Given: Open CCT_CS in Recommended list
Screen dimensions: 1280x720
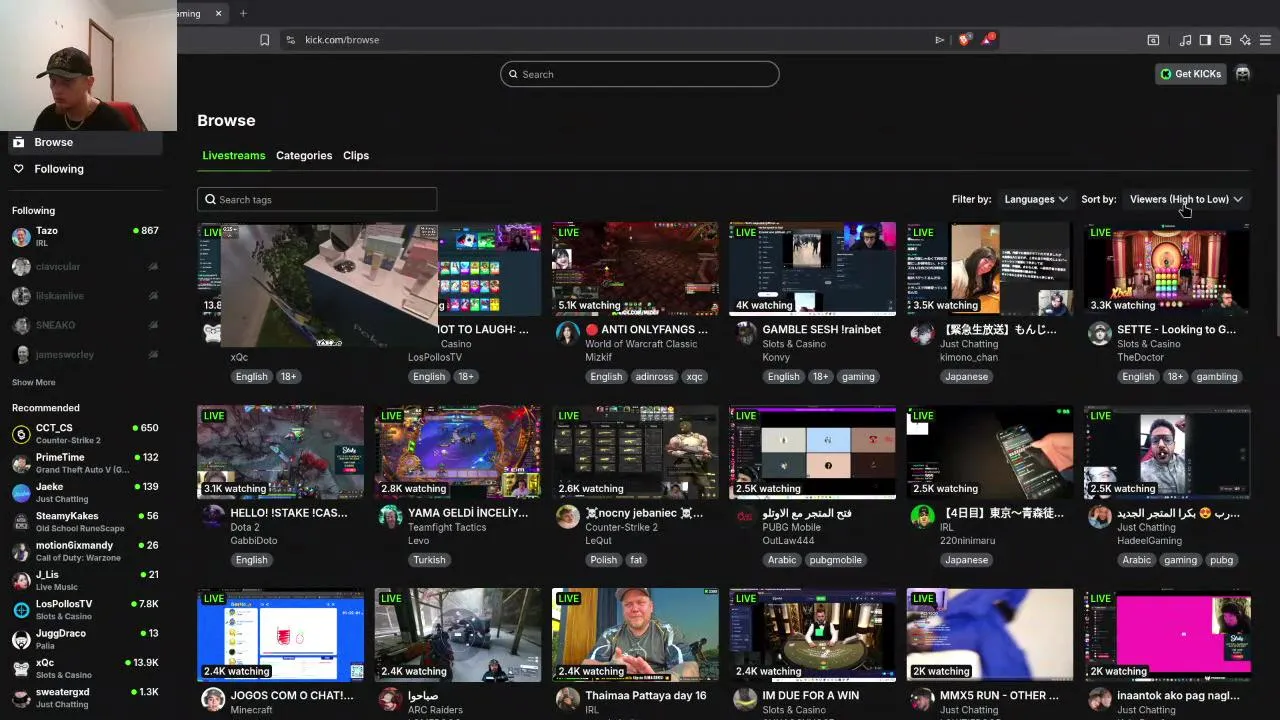Looking at the screenshot, I should [85, 433].
